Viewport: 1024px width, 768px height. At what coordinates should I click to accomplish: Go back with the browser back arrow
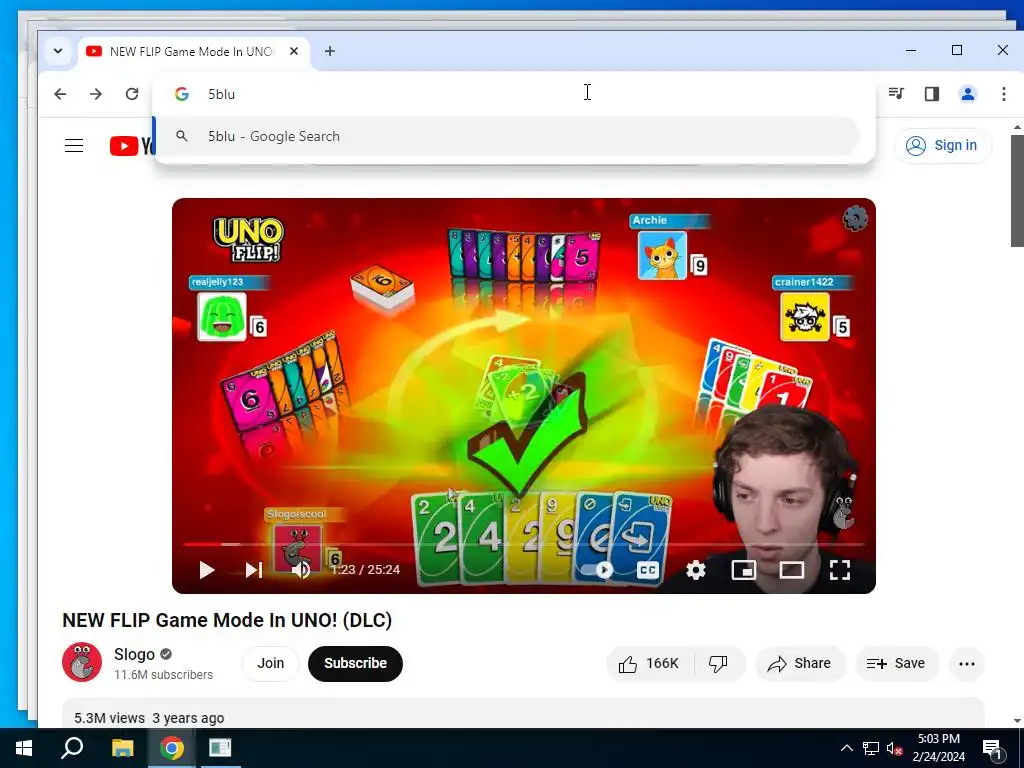click(x=60, y=94)
